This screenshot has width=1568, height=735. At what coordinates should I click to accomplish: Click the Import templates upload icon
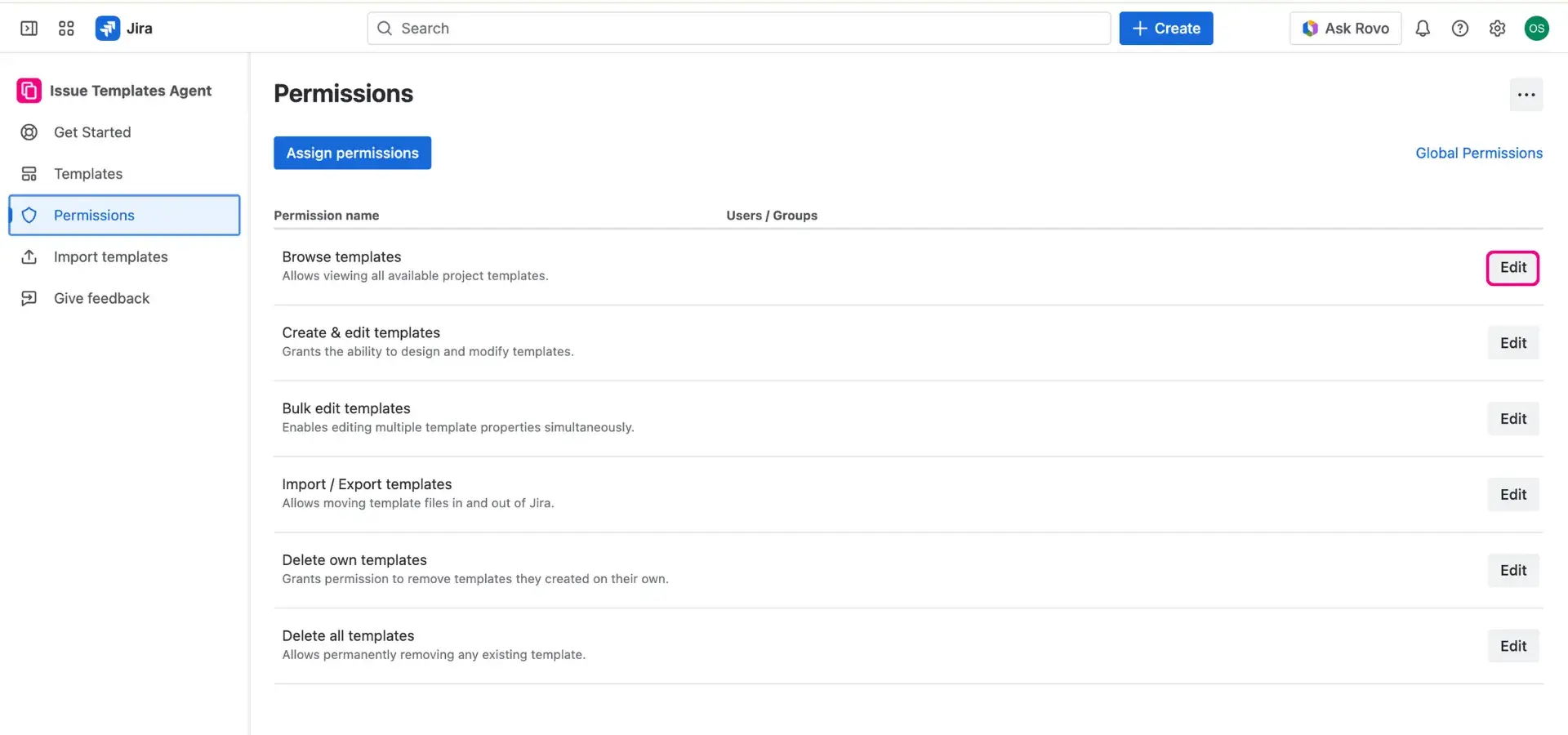coord(29,256)
